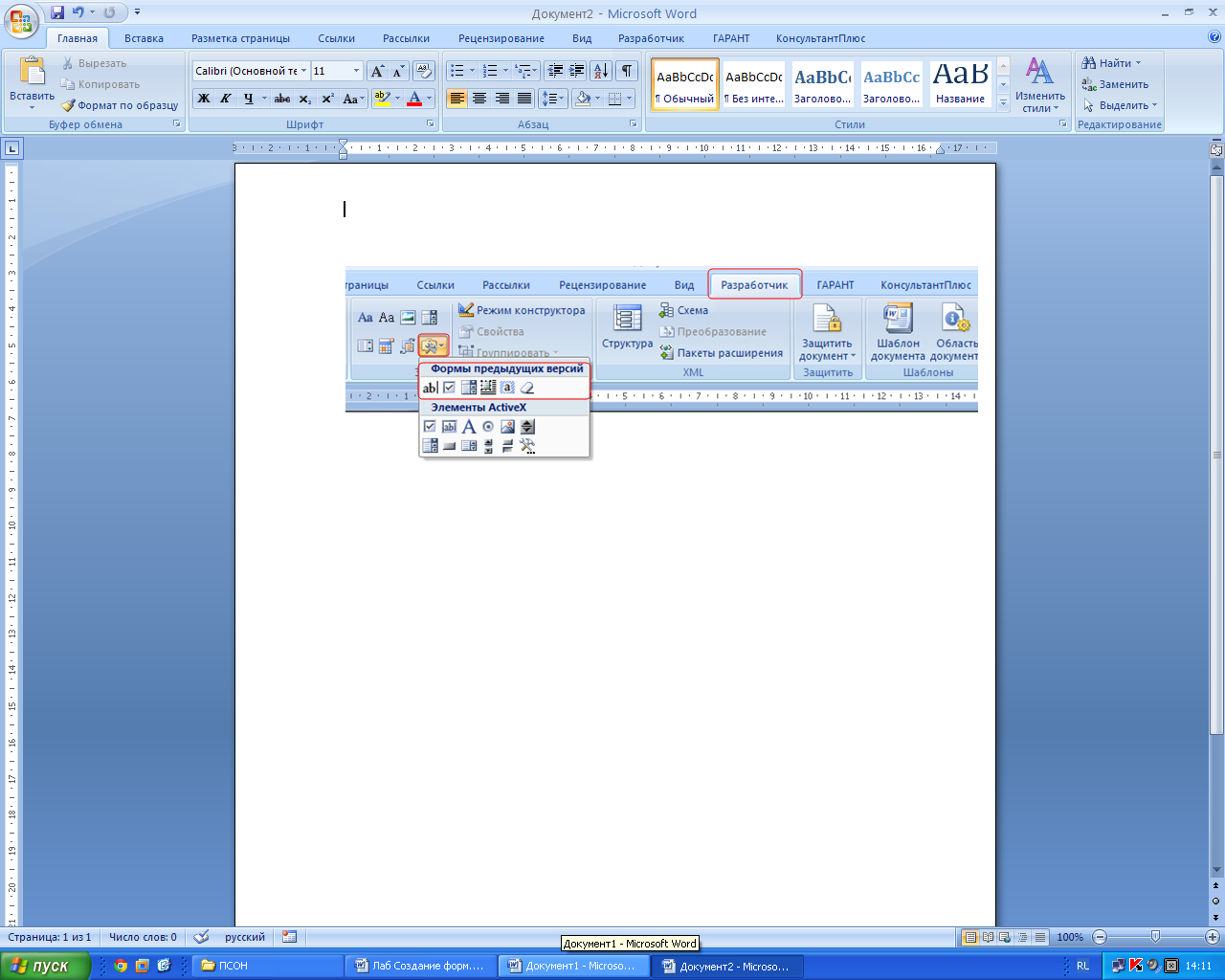
Task: Toggle bold Ж formatting
Action: [x=204, y=98]
